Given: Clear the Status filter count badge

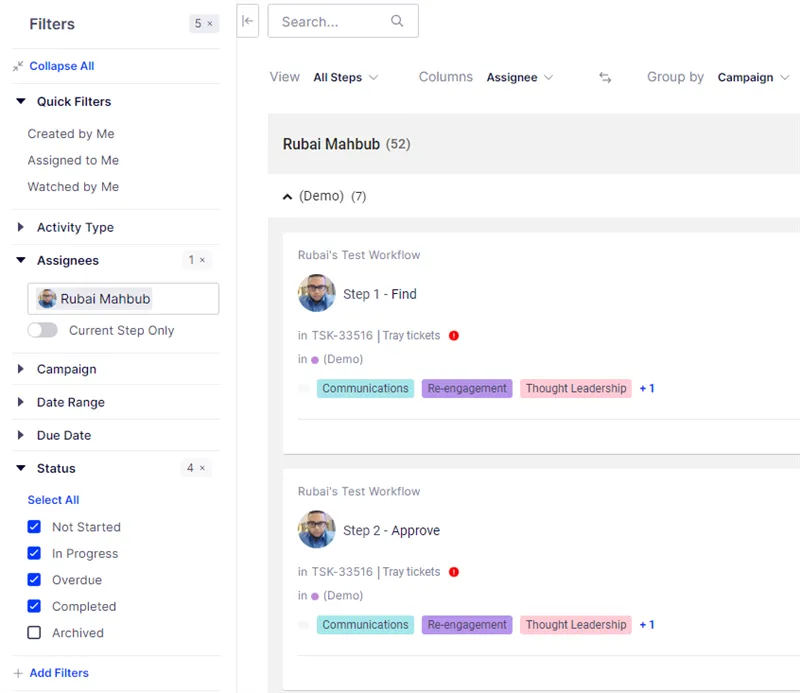Looking at the screenshot, I should point(202,468).
